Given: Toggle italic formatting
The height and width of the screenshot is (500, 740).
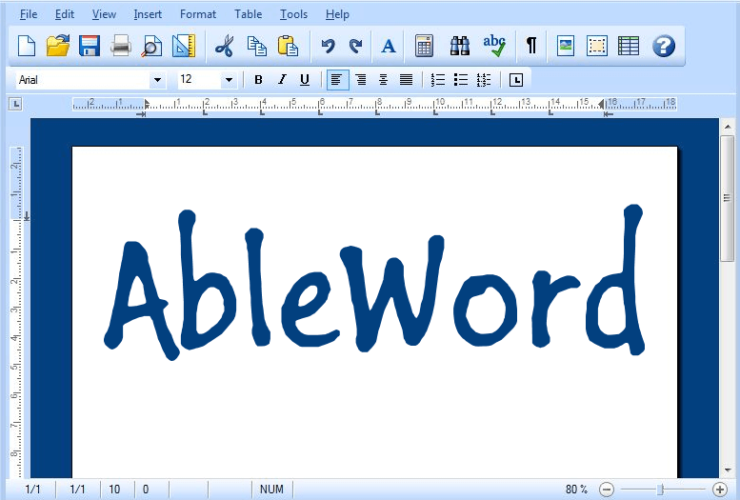Looking at the screenshot, I should coord(282,80).
